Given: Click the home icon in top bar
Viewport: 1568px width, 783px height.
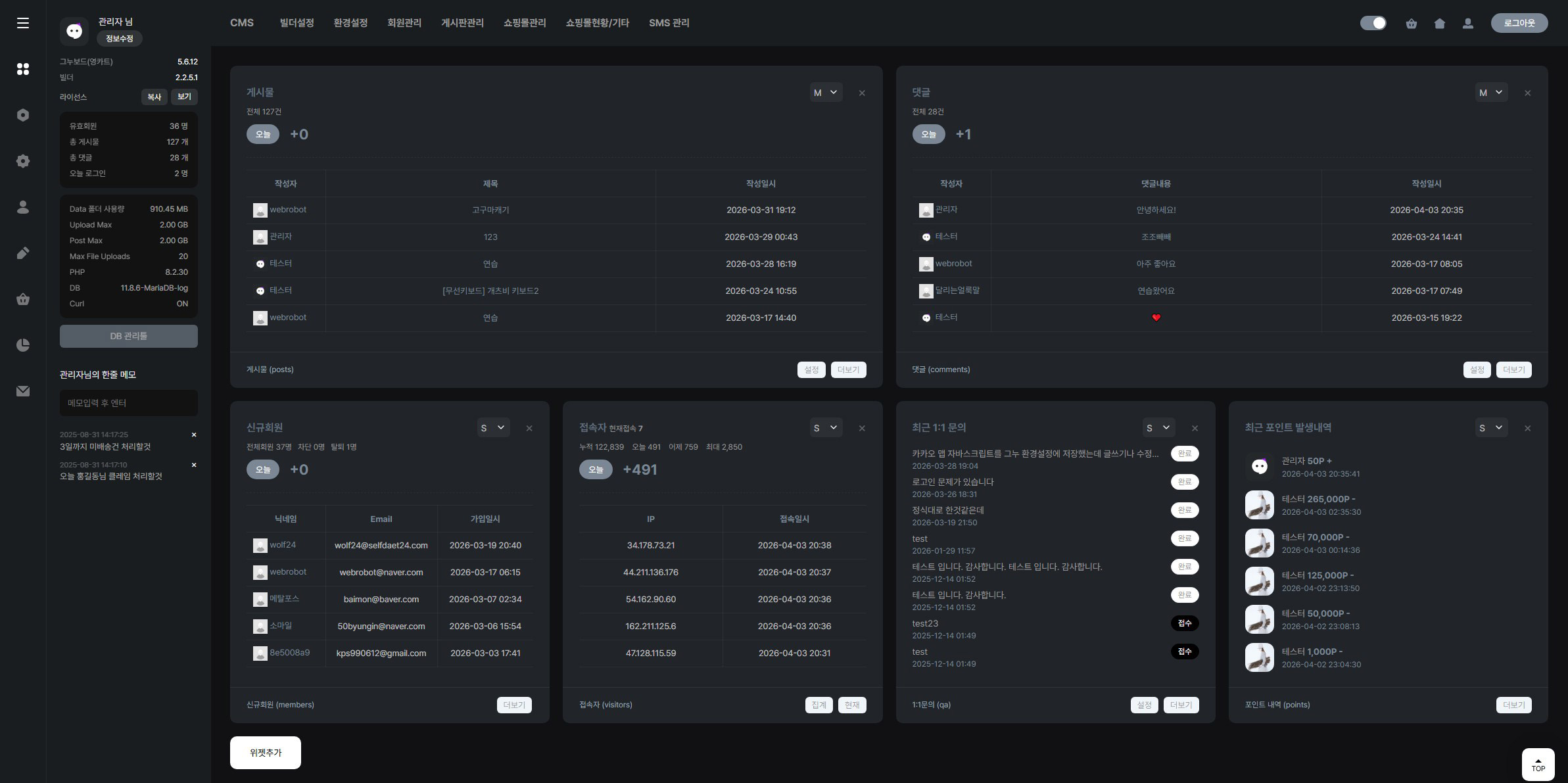Looking at the screenshot, I should [x=1439, y=24].
